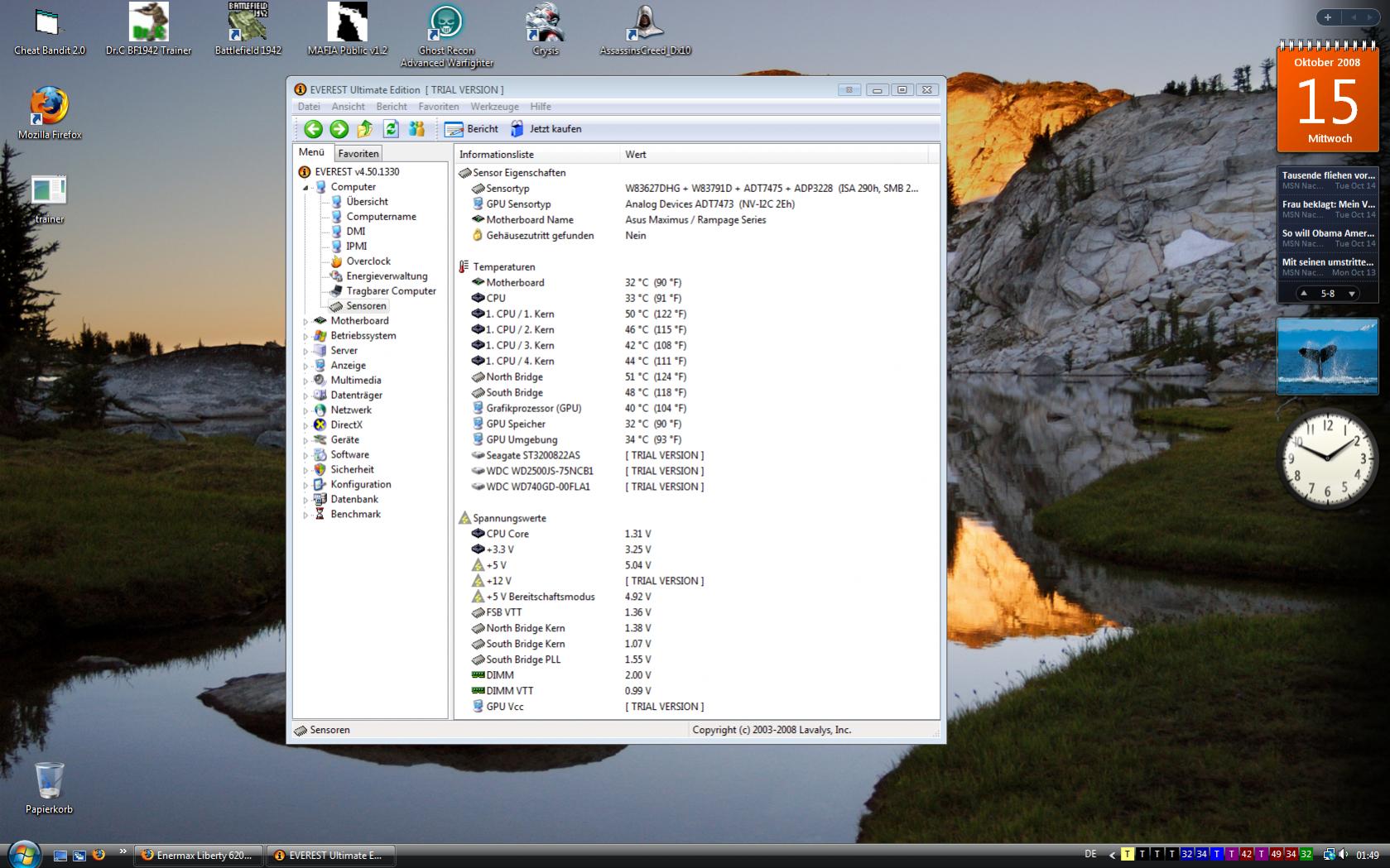Screen dimensions: 1390x868
Task: Expand the Multimedia tree node
Action: tap(305, 381)
